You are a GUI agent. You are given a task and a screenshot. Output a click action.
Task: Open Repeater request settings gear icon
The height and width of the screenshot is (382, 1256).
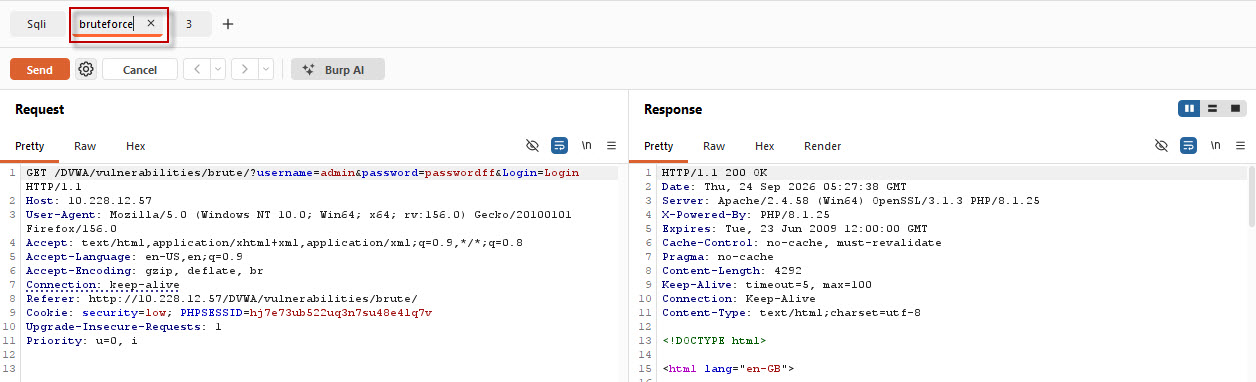(x=86, y=69)
